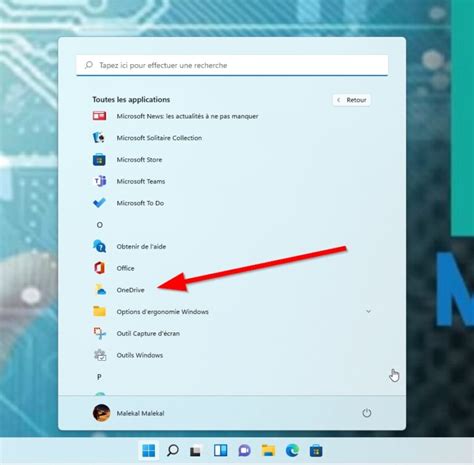Click the 'OneDrive' label
Screen dimensions: 474x465
point(130,290)
